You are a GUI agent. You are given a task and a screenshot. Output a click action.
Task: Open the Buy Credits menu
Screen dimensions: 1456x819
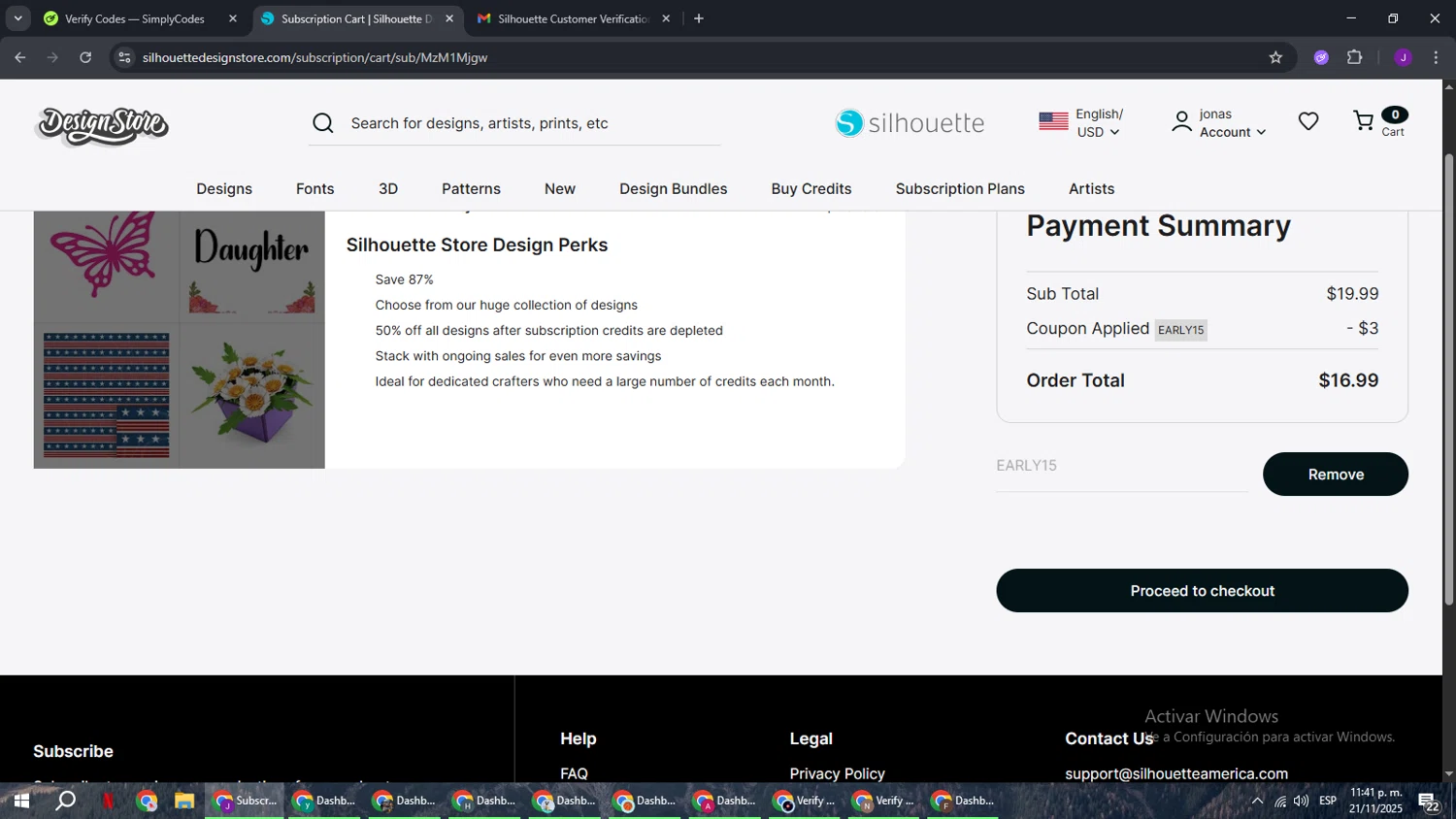pos(811,188)
